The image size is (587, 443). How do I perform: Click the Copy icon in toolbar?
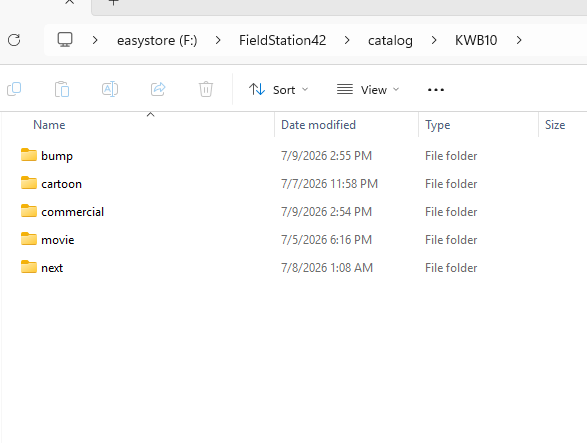point(14,89)
